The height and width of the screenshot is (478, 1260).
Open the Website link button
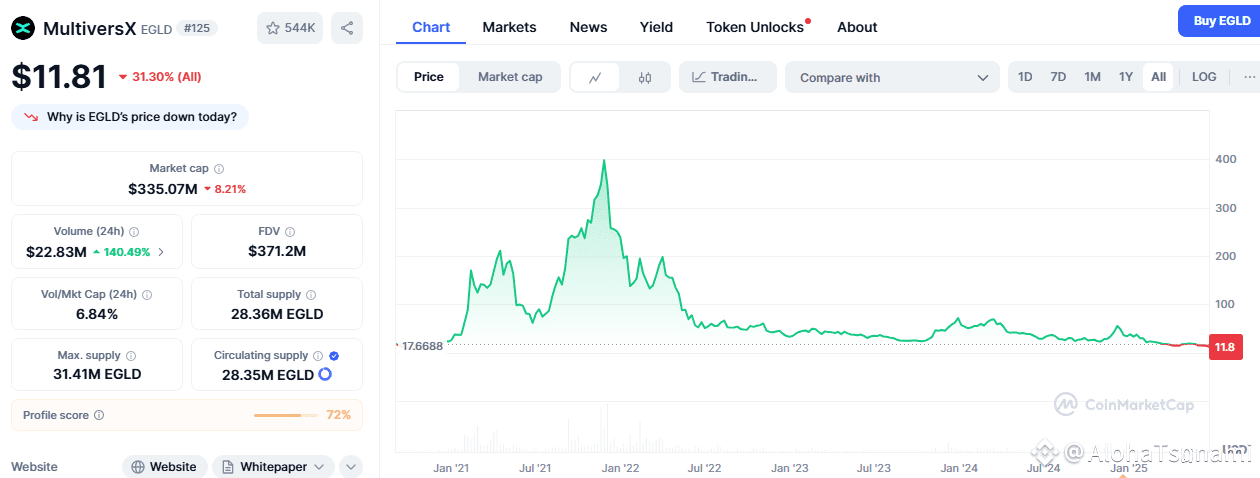click(165, 467)
